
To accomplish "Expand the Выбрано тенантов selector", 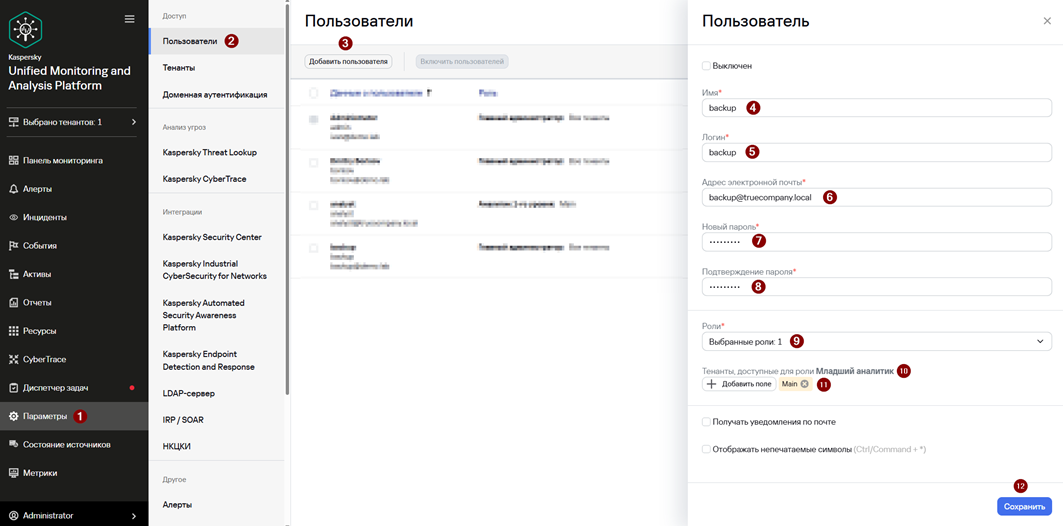I will tap(73, 122).
